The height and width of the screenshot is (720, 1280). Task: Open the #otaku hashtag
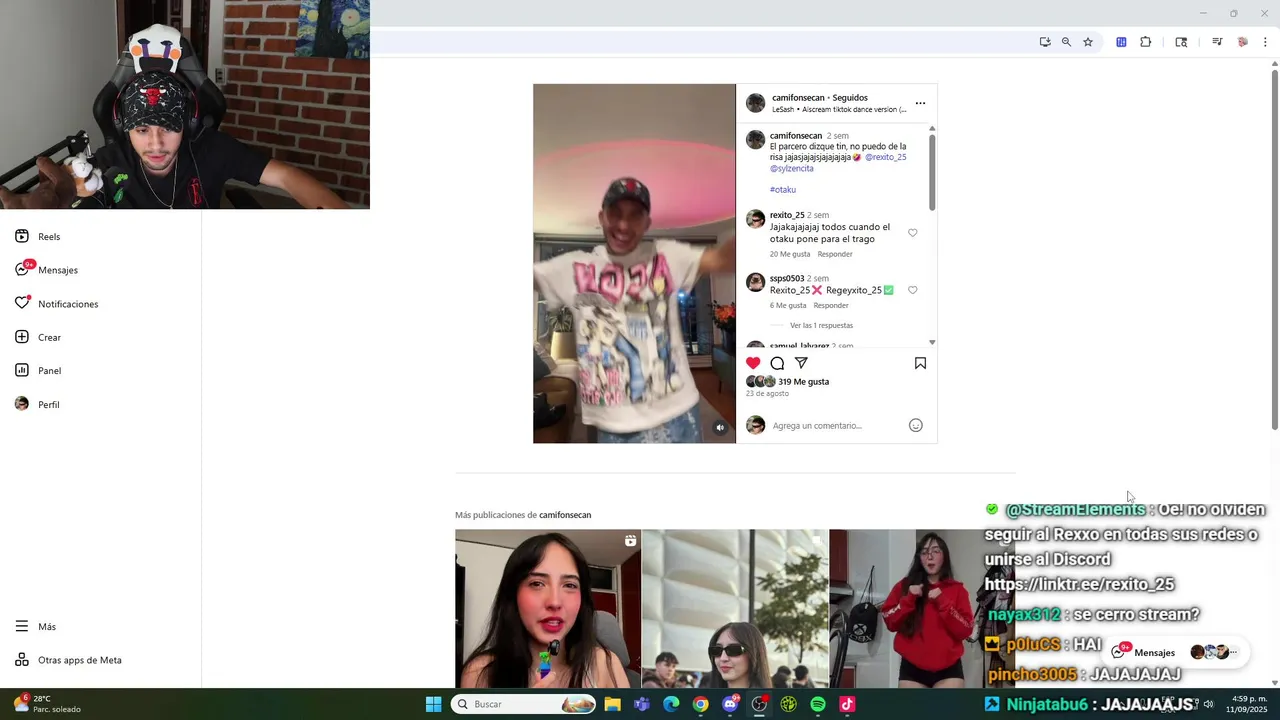(x=783, y=189)
